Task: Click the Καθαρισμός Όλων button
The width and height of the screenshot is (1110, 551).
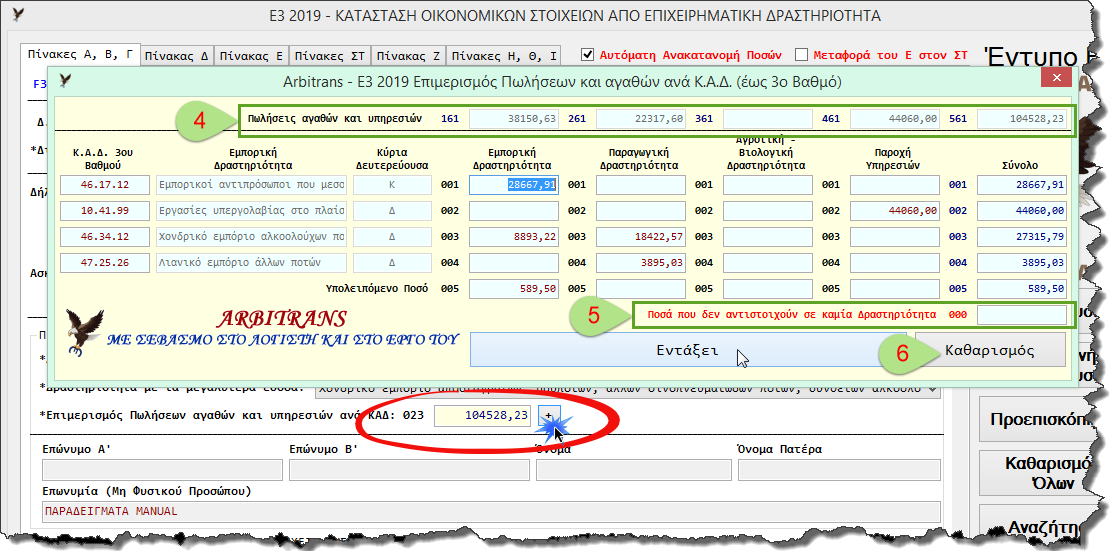Action: click(1037, 474)
